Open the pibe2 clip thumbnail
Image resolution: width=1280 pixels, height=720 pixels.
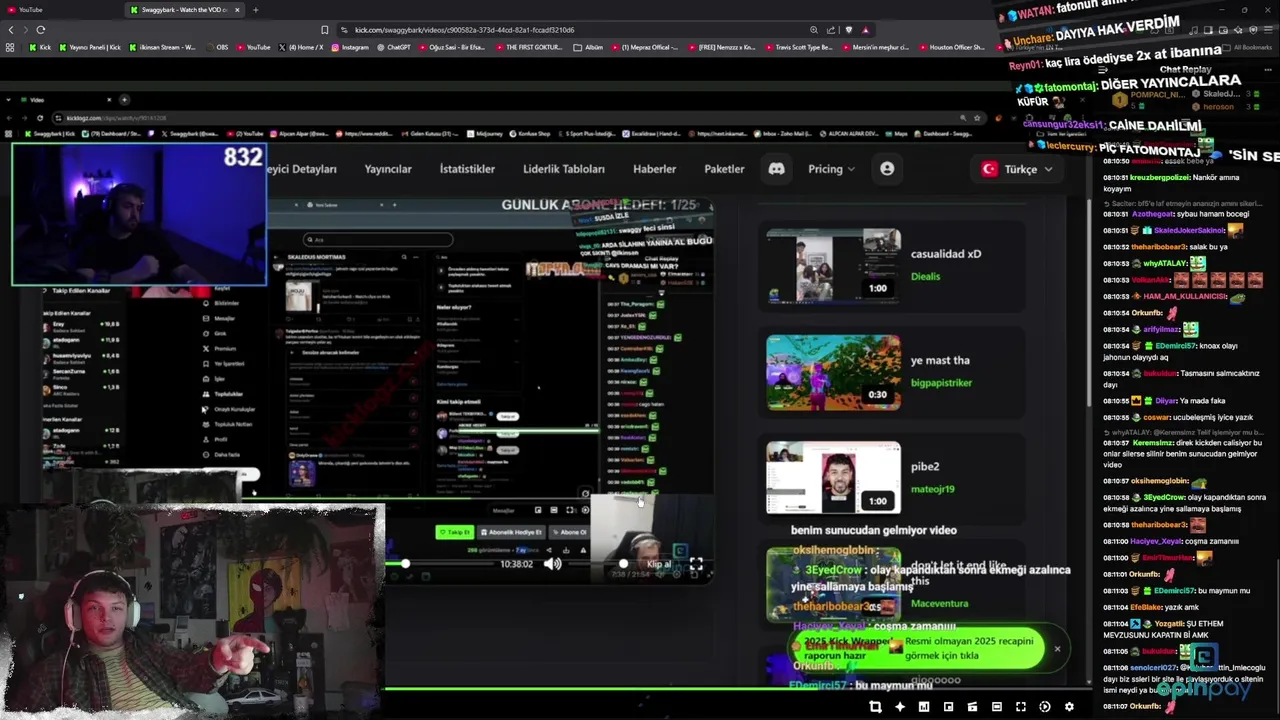tap(833, 478)
